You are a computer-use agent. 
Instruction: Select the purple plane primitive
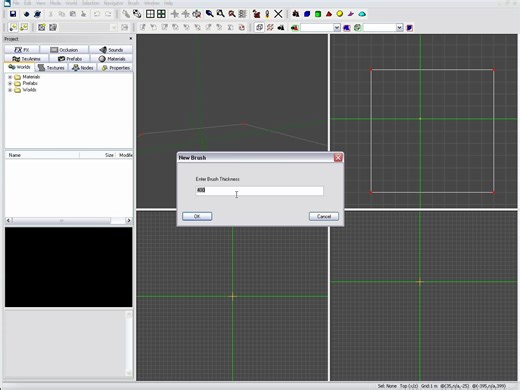(x=351, y=14)
